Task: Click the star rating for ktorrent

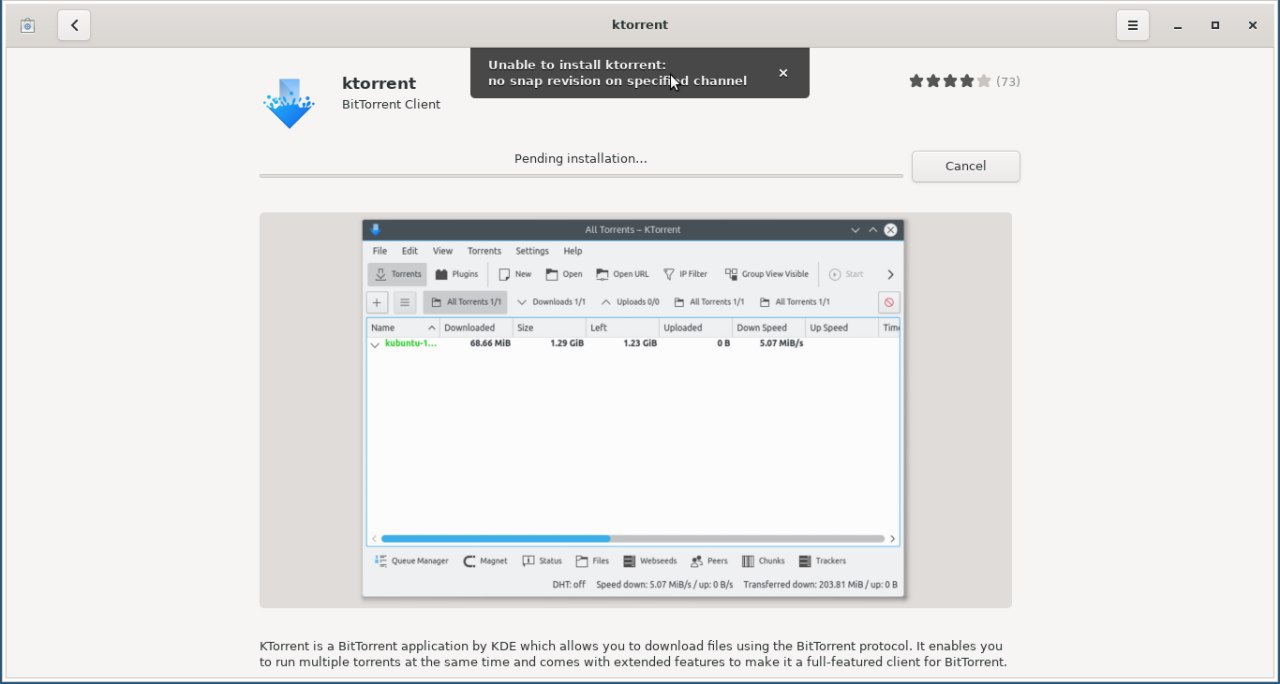Action: pyautogui.click(x=950, y=81)
